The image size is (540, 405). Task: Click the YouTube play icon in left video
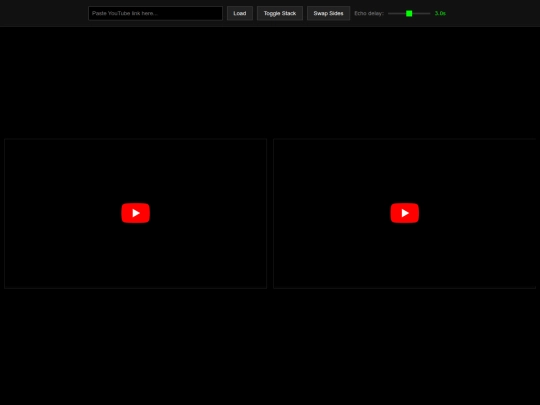tap(135, 213)
